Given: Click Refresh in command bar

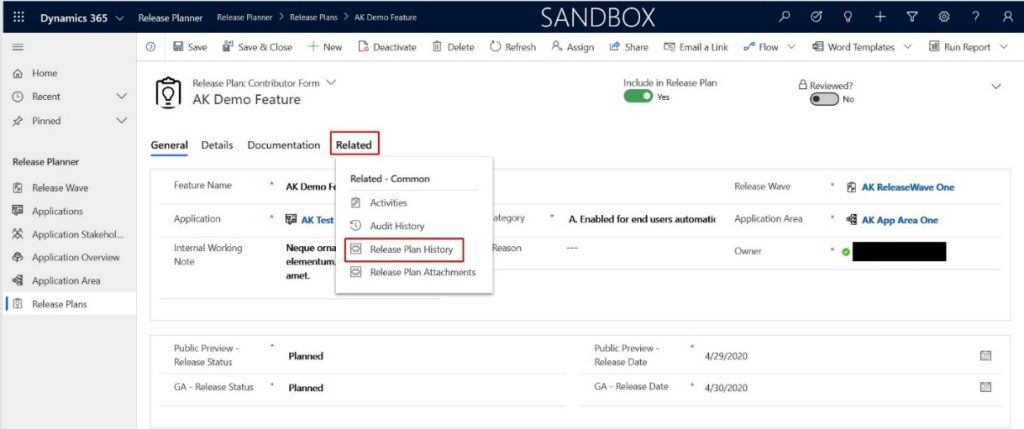Looking at the screenshot, I should [x=513, y=47].
